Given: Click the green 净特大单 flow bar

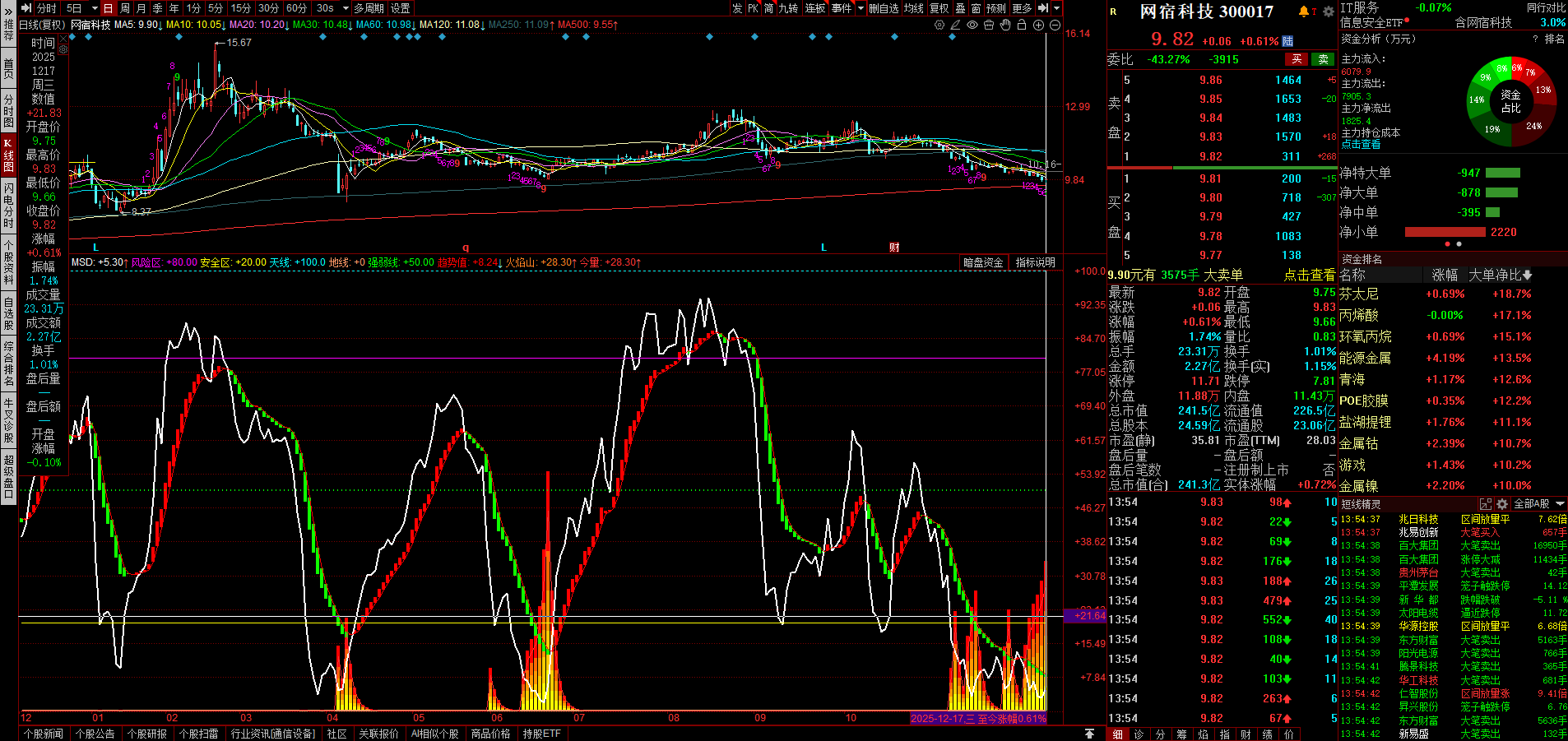Looking at the screenshot, I should (x=1502, y=173).
